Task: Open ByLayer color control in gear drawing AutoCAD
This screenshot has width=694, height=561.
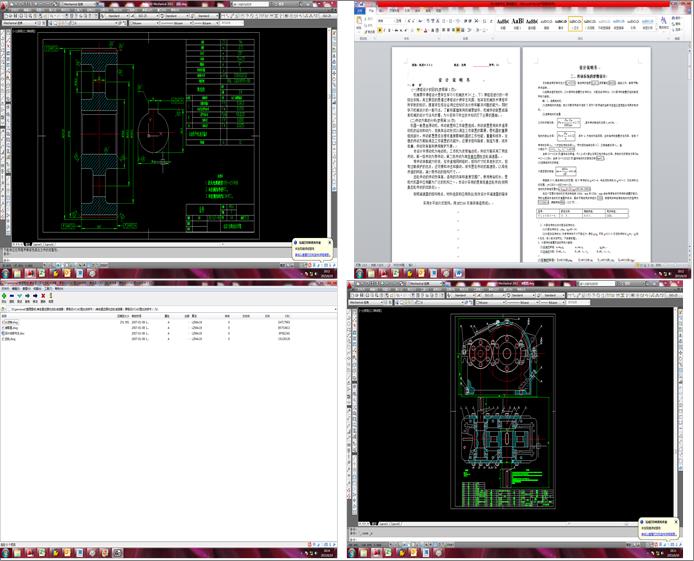Action: click(x=143, y=23)
